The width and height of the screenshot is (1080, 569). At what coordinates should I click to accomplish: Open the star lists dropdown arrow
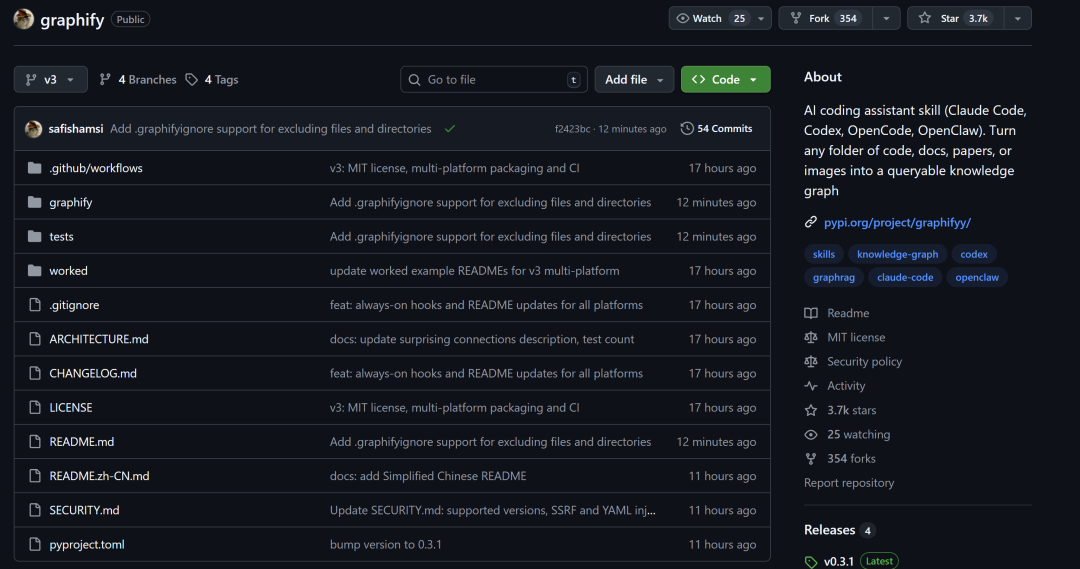1017,18
